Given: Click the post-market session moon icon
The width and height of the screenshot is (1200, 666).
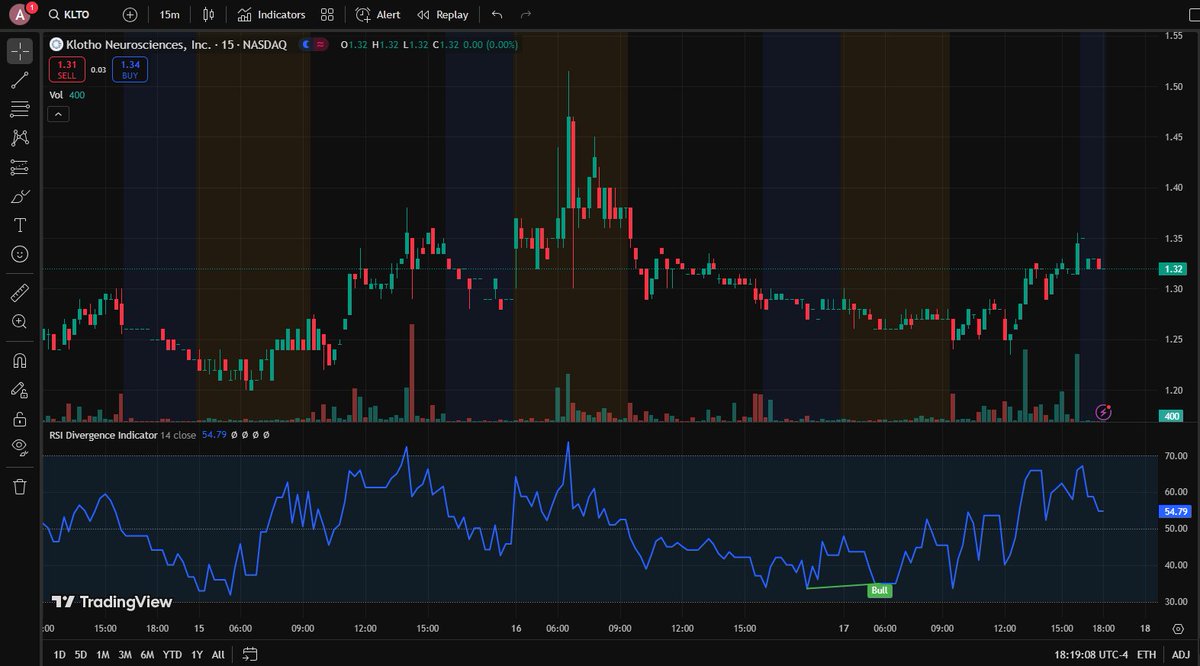Looking at the screenshot, I should pos(306,44).
